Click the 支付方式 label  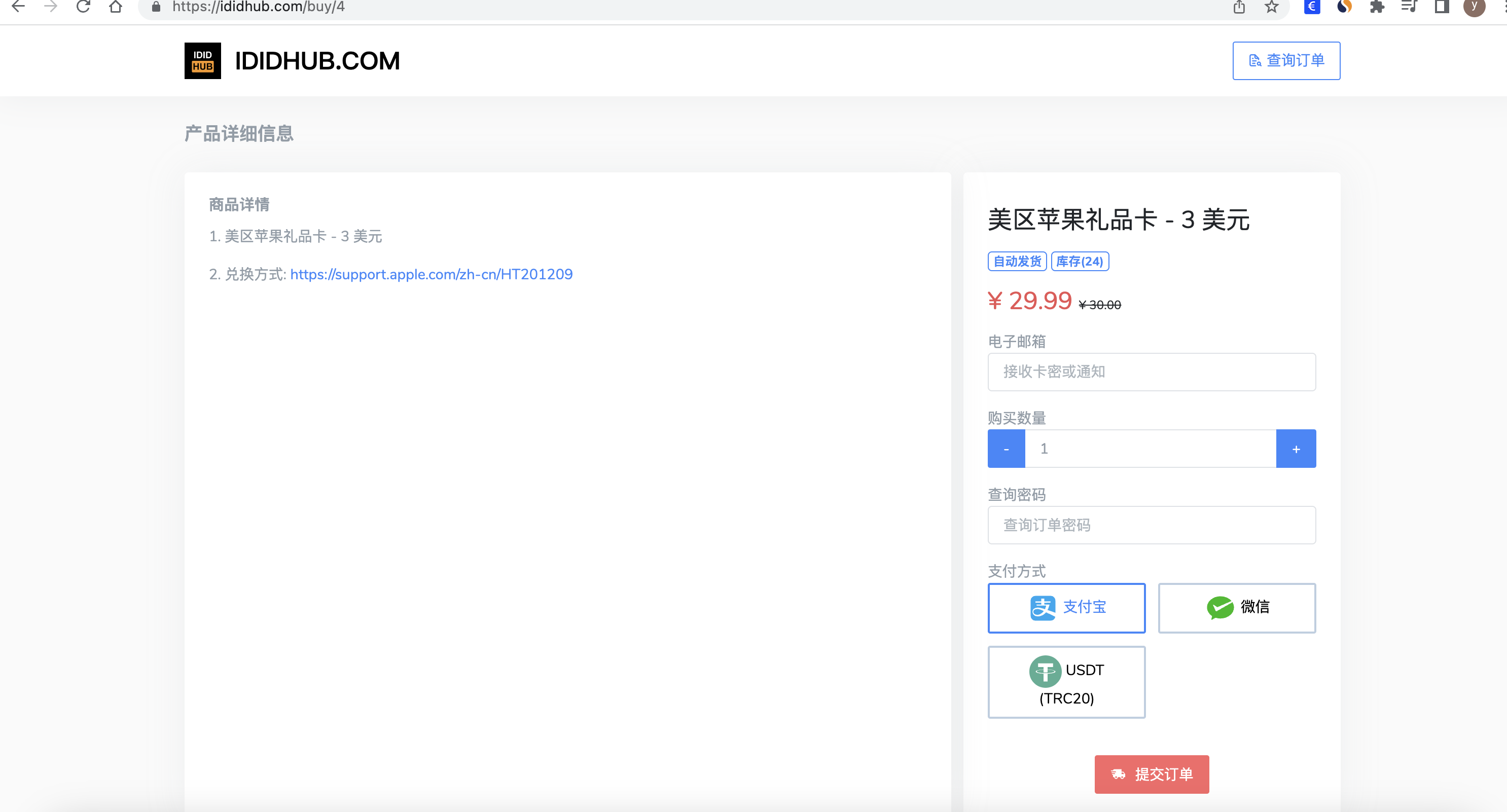pos(1017,571)
